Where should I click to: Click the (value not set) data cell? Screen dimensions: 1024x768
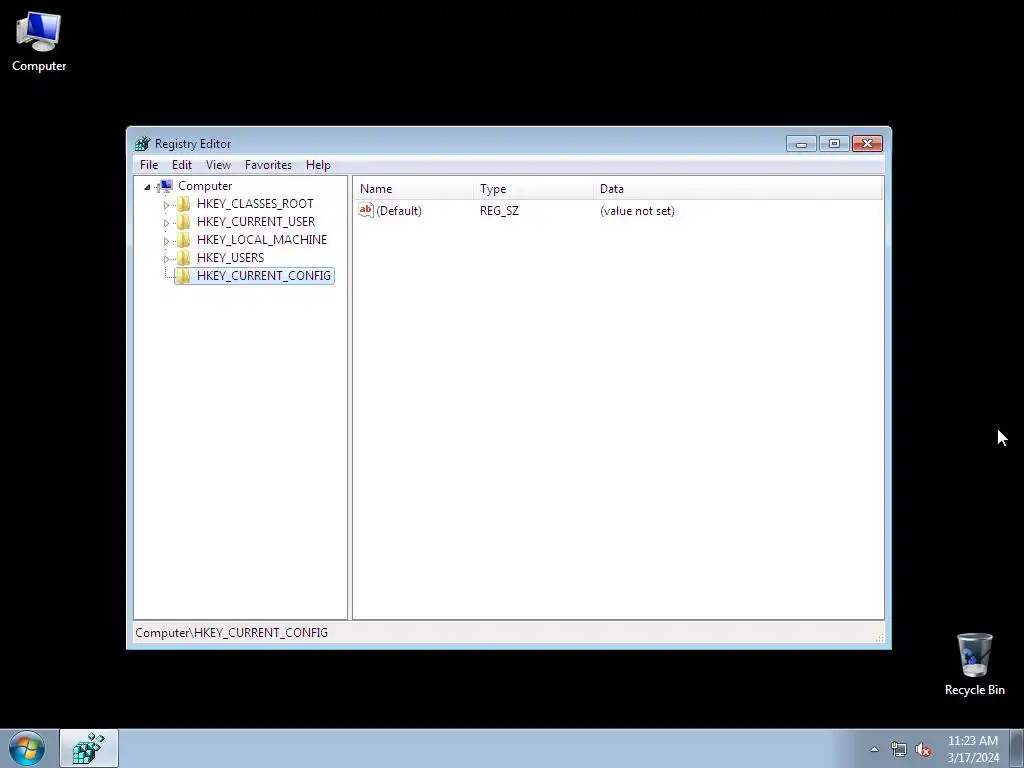tap(637, 211)
